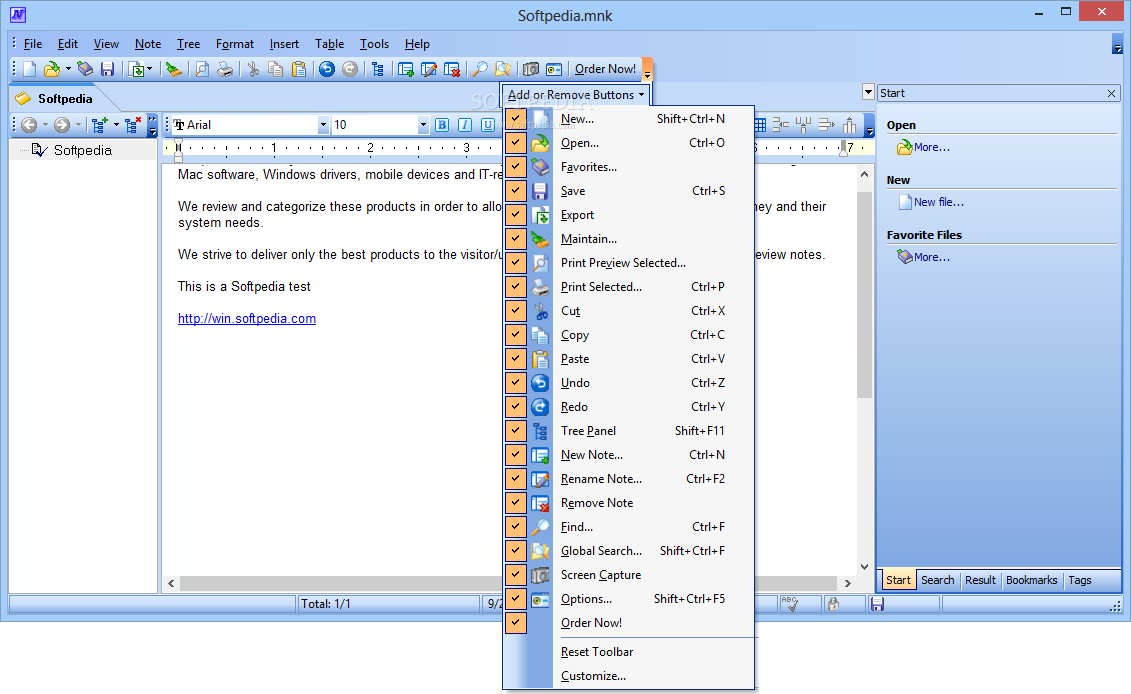Uncheck the Favorites... button checkbox
Viewport: 1131px width, 694px height.
click(x=516, y=167)
